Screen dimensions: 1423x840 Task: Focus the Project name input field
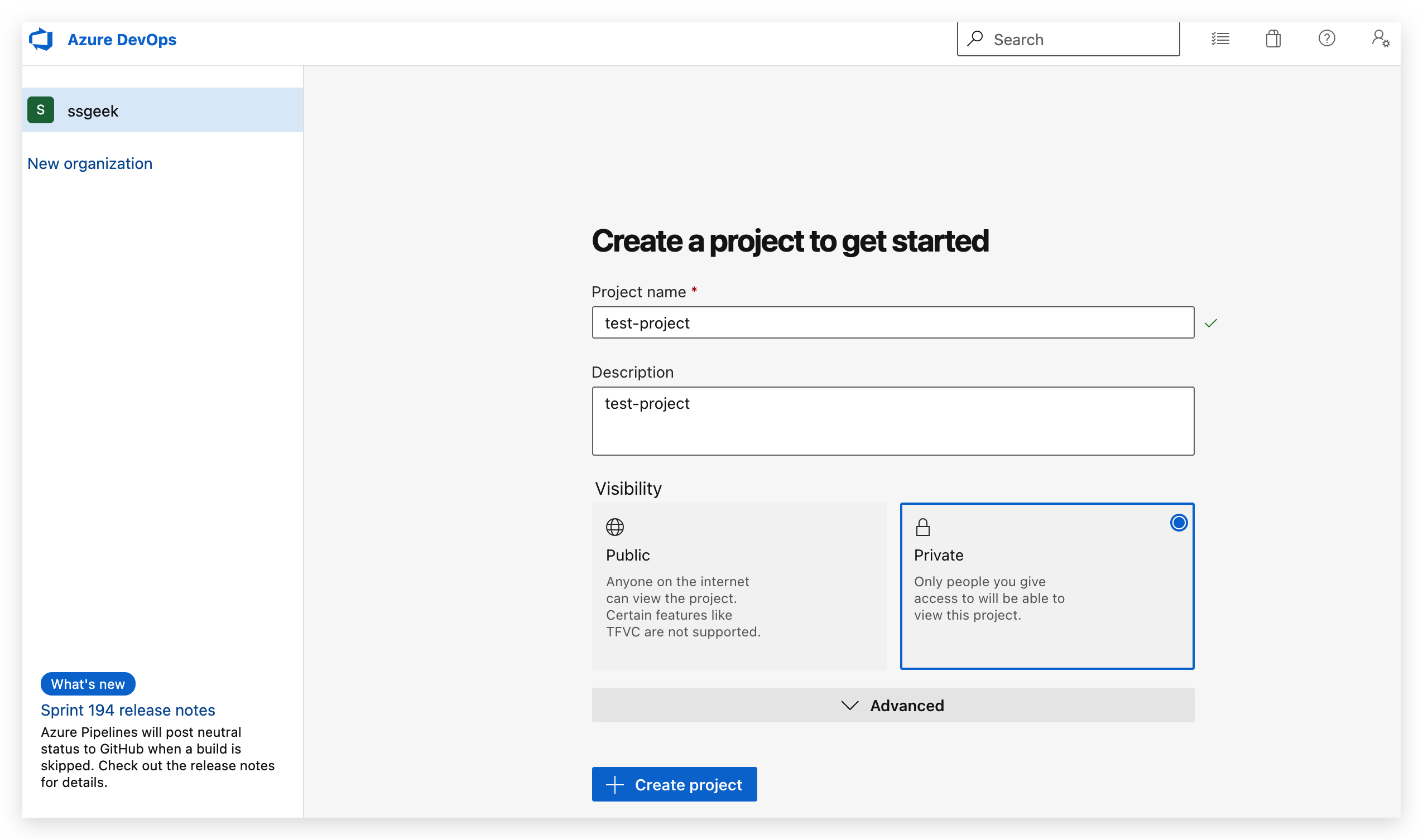pyautogui.click(x=892, y=322)
